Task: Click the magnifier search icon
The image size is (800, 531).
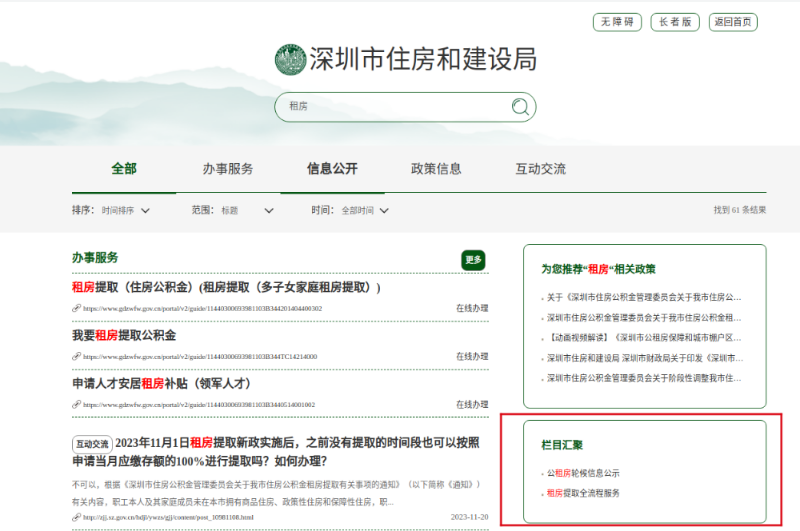Action: point(519,107)
